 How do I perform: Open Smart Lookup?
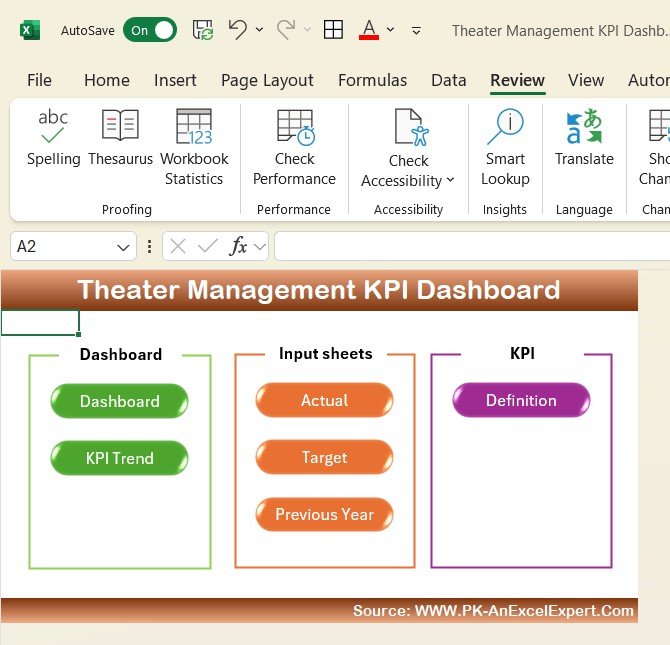505,147
